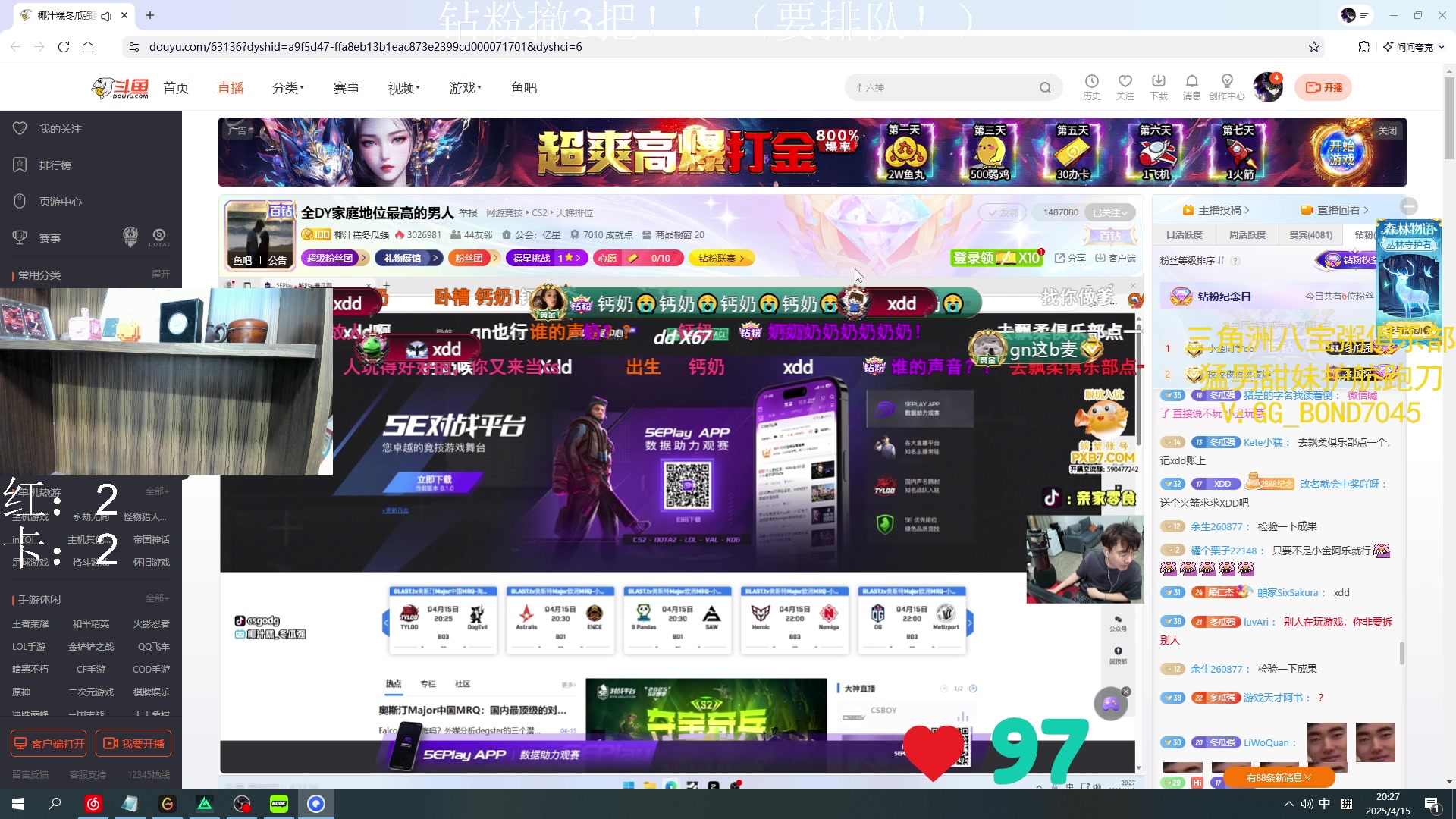Click 客户端 download link
This screenshot has height=819, width=1456.
click(1116, 258)
